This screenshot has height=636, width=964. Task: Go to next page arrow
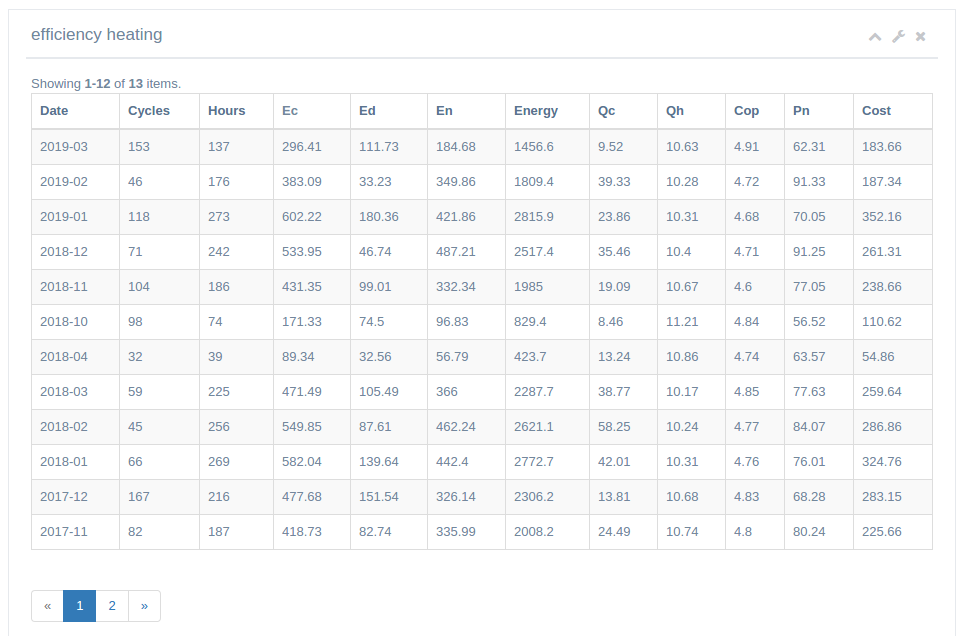(x=144, y=606)
